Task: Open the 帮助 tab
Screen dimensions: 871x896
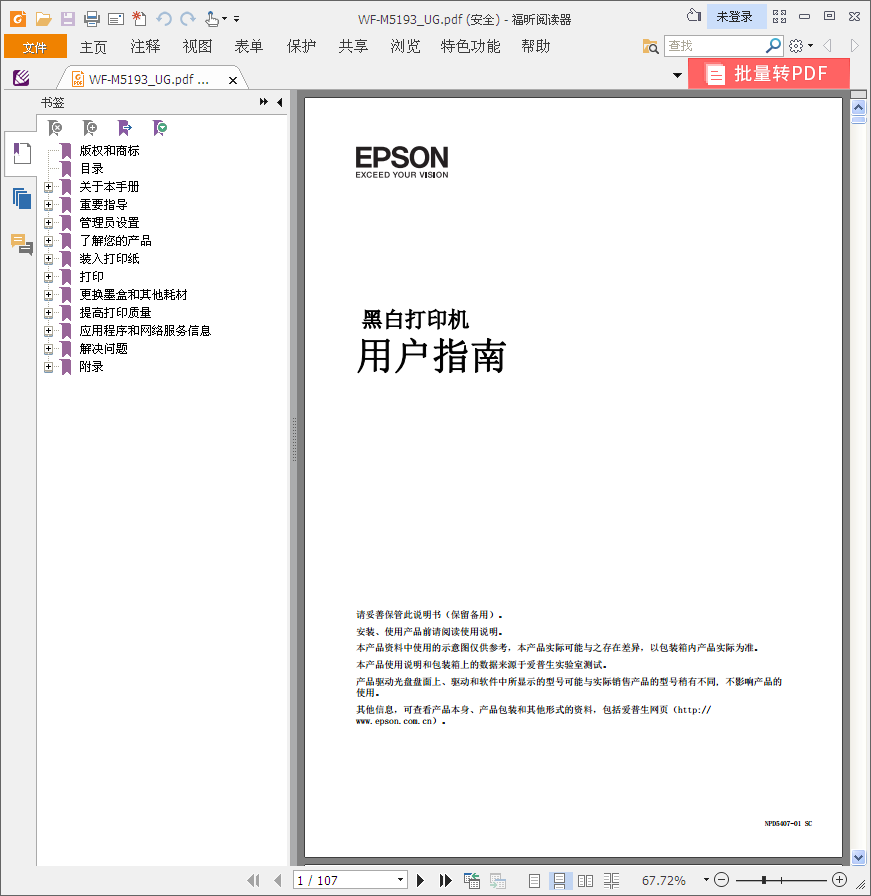Action: (x=536, y=46)
